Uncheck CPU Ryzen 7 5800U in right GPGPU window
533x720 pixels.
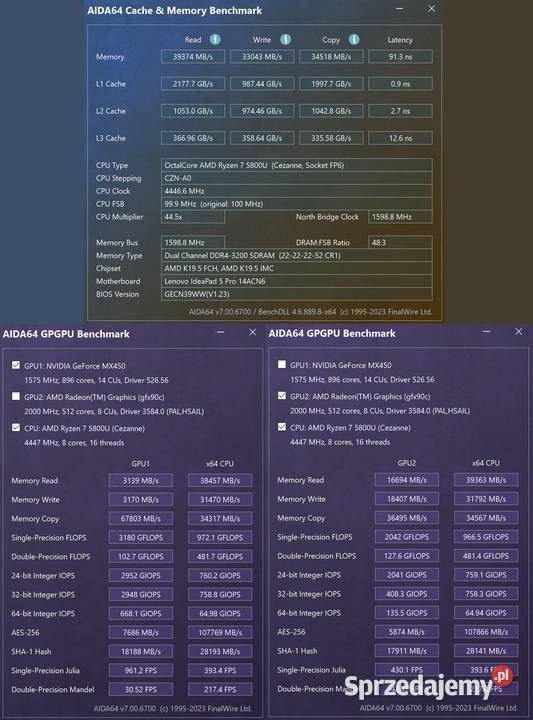pyautogui.click(x=282, y=427)
